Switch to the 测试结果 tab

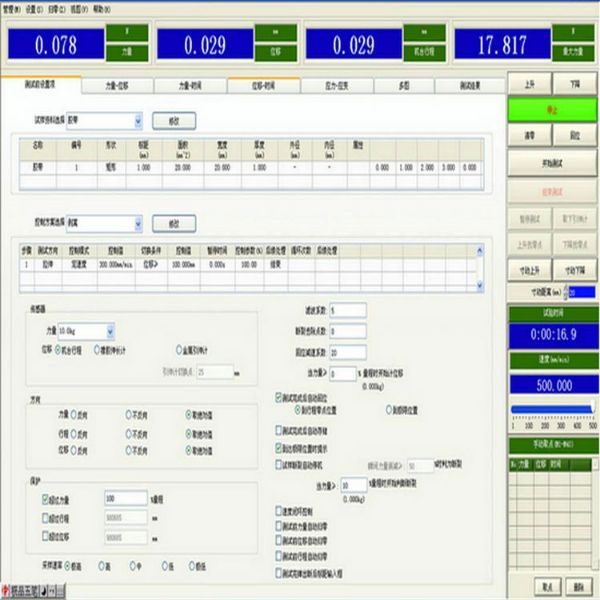pyautogui.click(x=470, y=86)
